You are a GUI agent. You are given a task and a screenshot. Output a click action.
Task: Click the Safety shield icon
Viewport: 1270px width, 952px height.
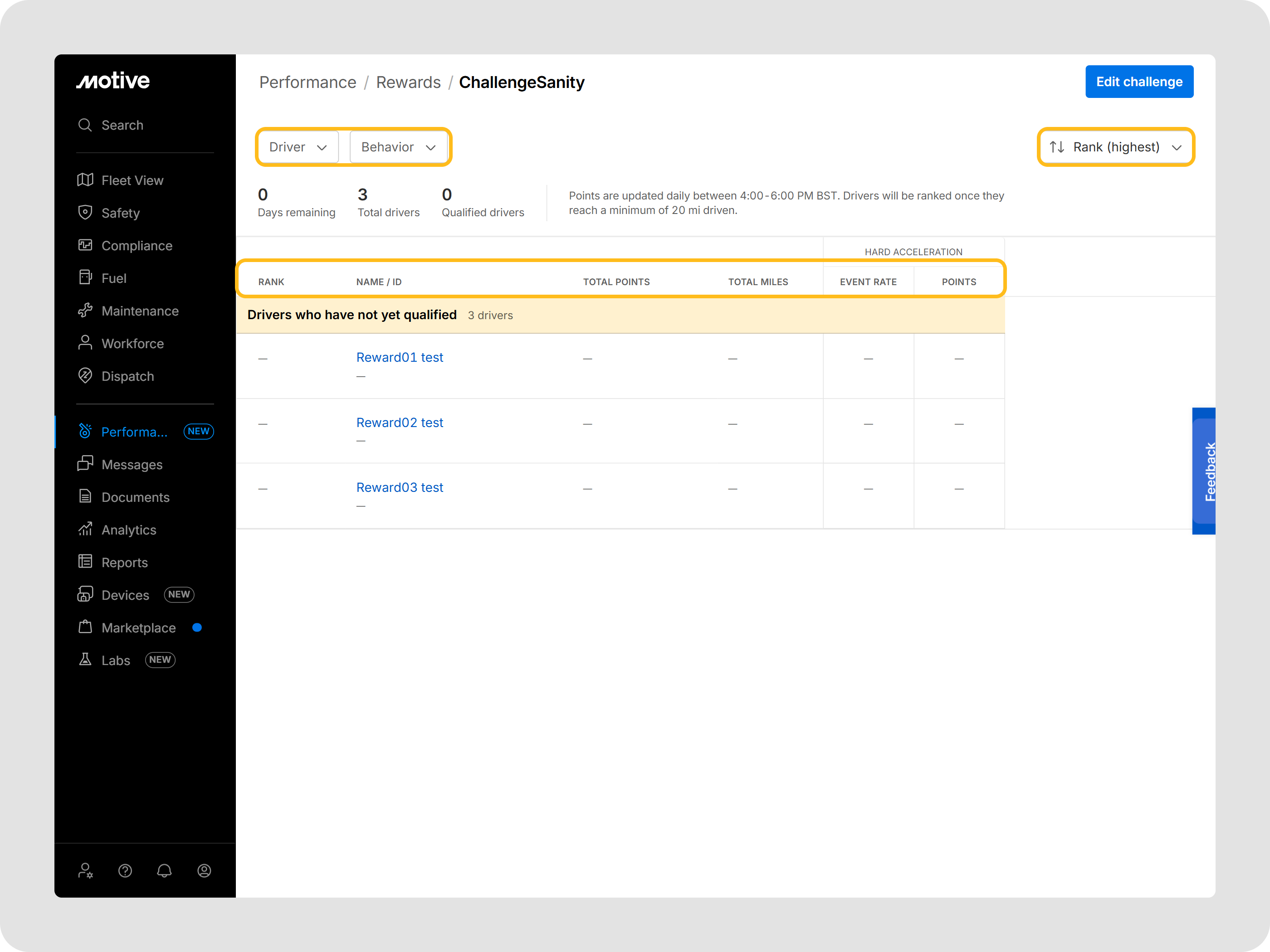coord(85,212)
